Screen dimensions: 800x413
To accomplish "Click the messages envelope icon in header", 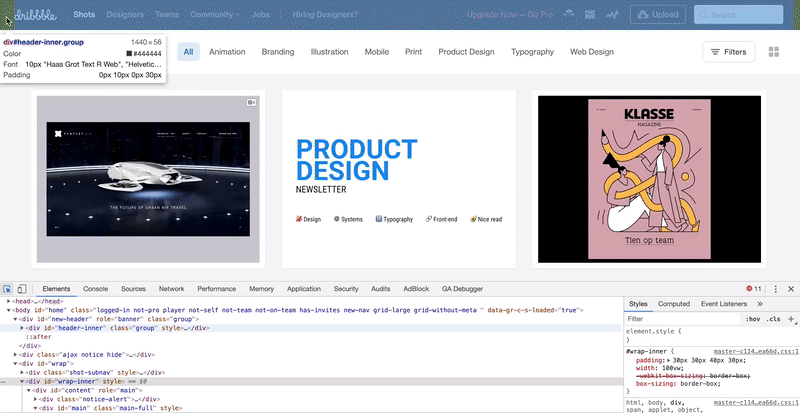I will pos(589,15).
